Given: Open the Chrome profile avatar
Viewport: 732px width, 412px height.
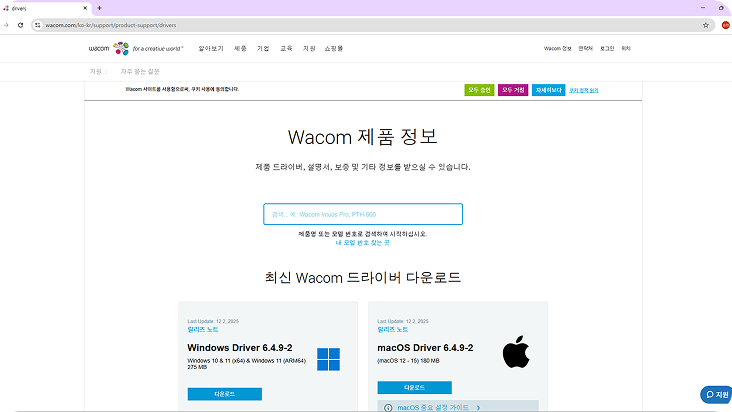Looking at the screenshot, I should point(725,25).
